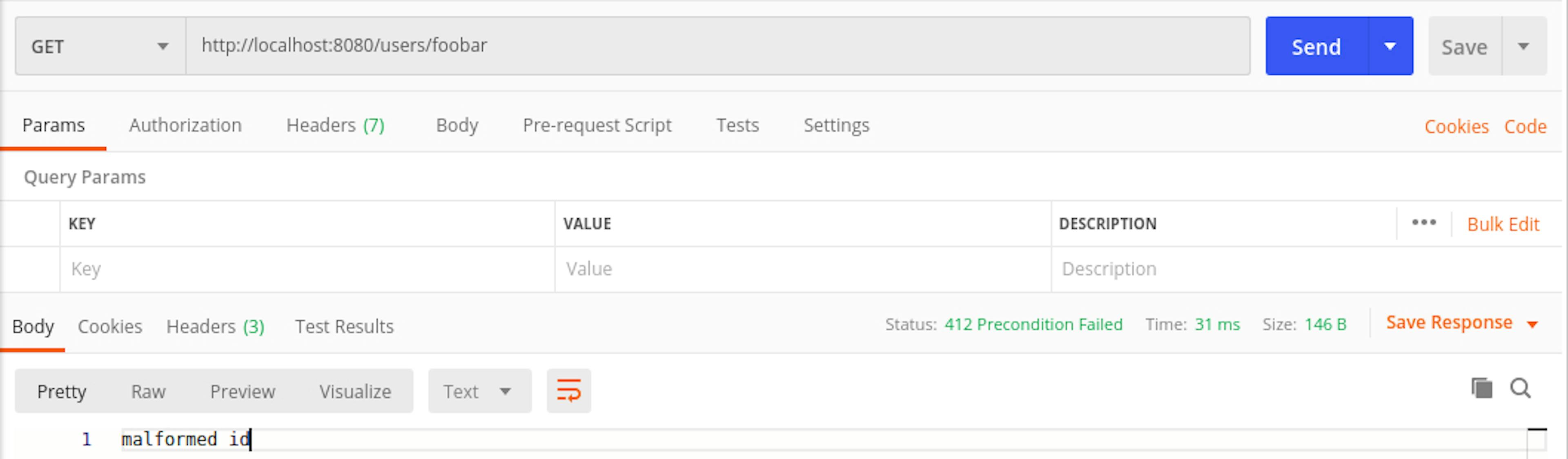This screenshot has height=459, width=1568.
Task: Switch to Pre-request Script tab
Action: coord(597,125)
